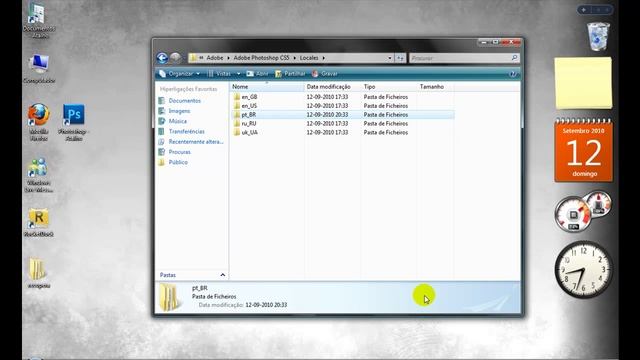Open Documentos in favorite links

[184, 100]
